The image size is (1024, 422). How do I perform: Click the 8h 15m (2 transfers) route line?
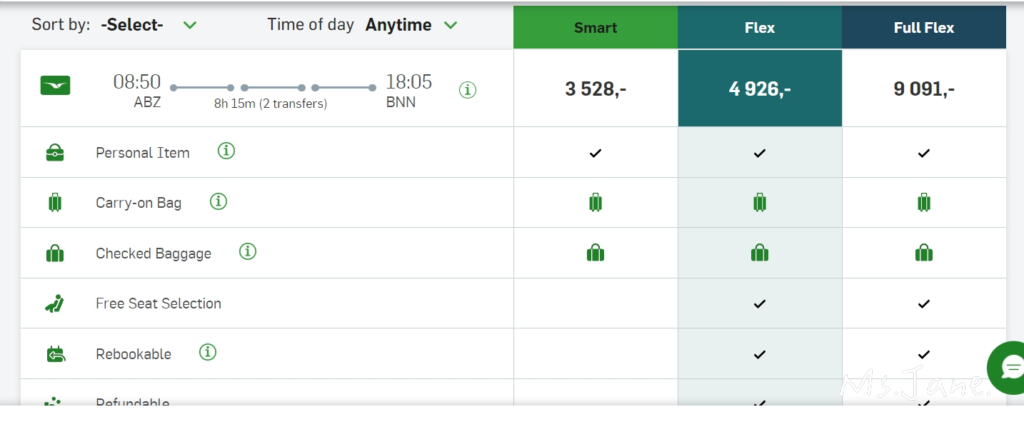click(x=270, y=88)
